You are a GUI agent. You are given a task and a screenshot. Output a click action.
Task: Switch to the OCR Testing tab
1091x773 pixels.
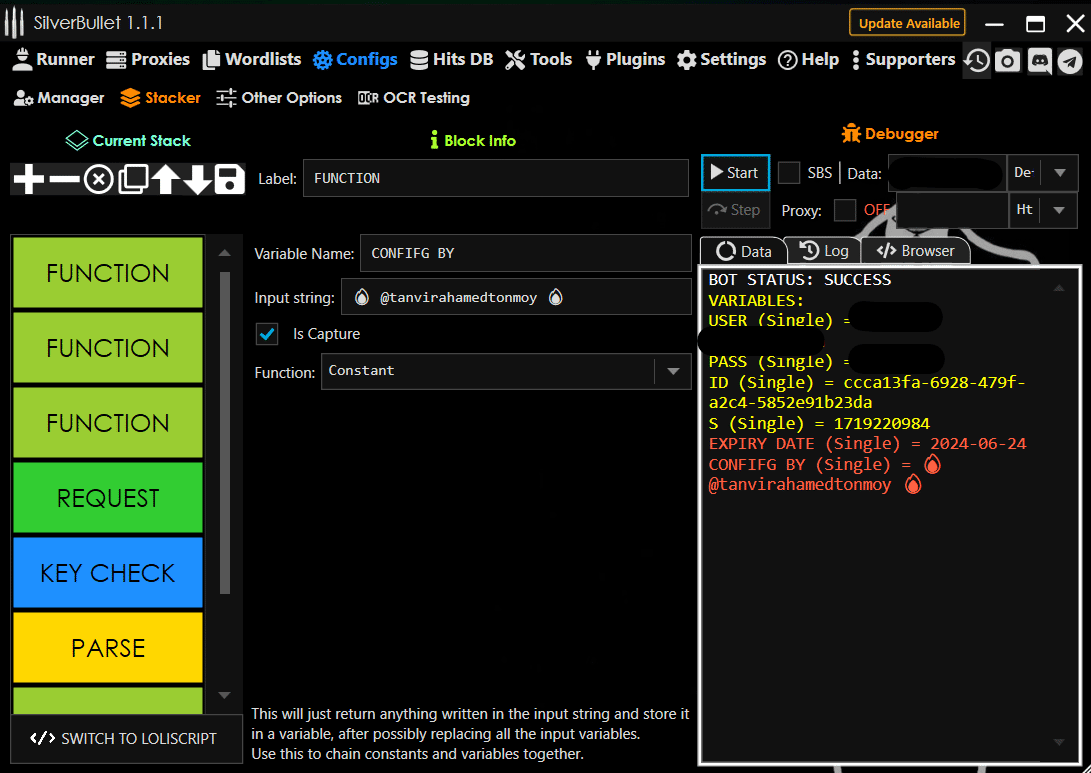tap(413, 98)
